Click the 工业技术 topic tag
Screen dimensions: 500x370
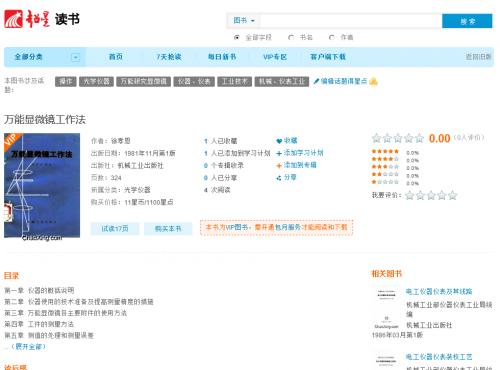tap(235, 81)
